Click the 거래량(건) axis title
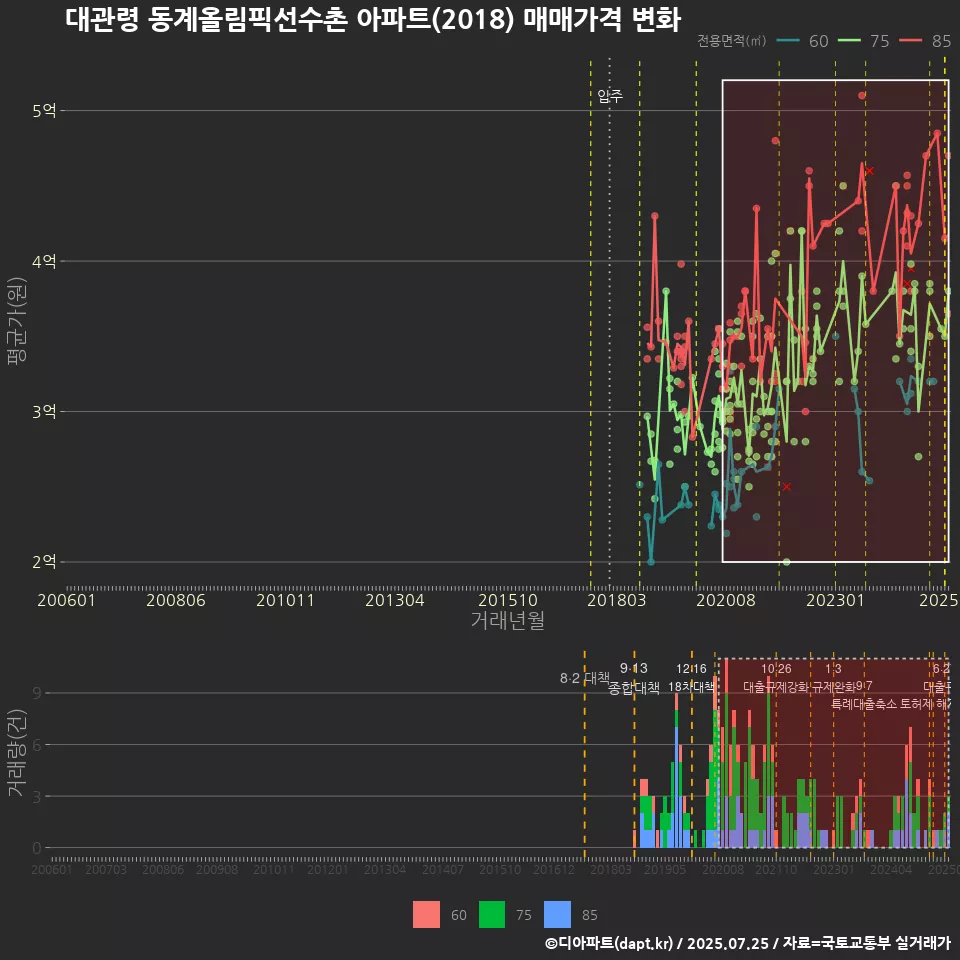Viewport: 960px width, 960px height. click(x=17, y=753)
